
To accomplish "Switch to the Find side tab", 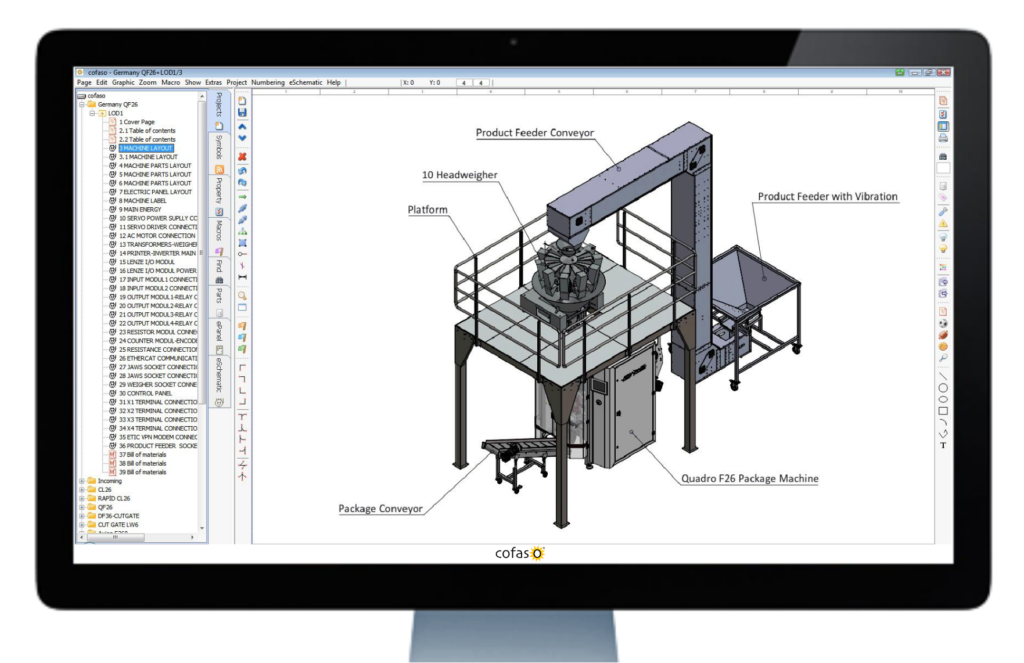I will [x=219, y=271].
